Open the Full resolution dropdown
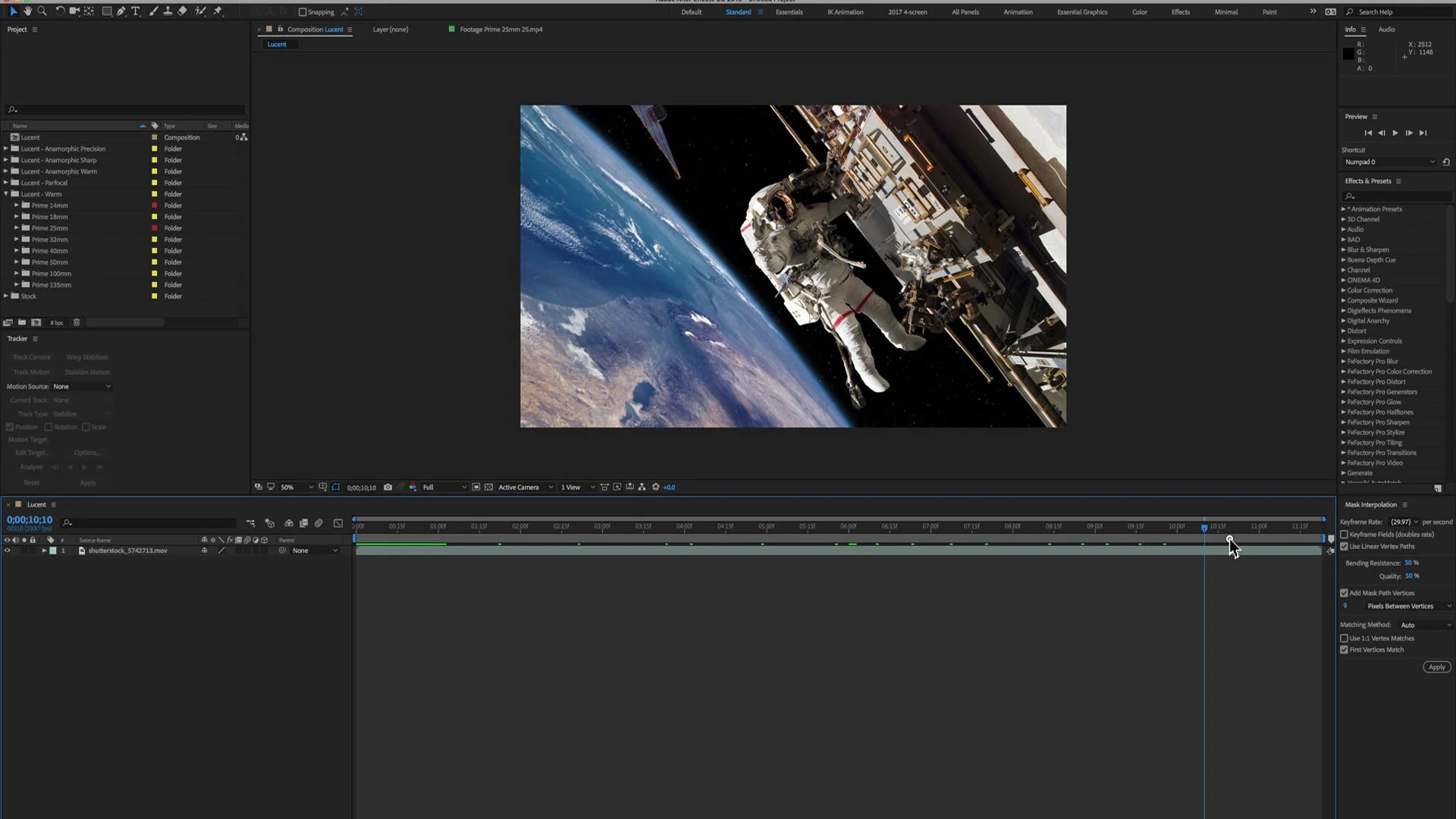1456x819 pixels. click(444, 488)
